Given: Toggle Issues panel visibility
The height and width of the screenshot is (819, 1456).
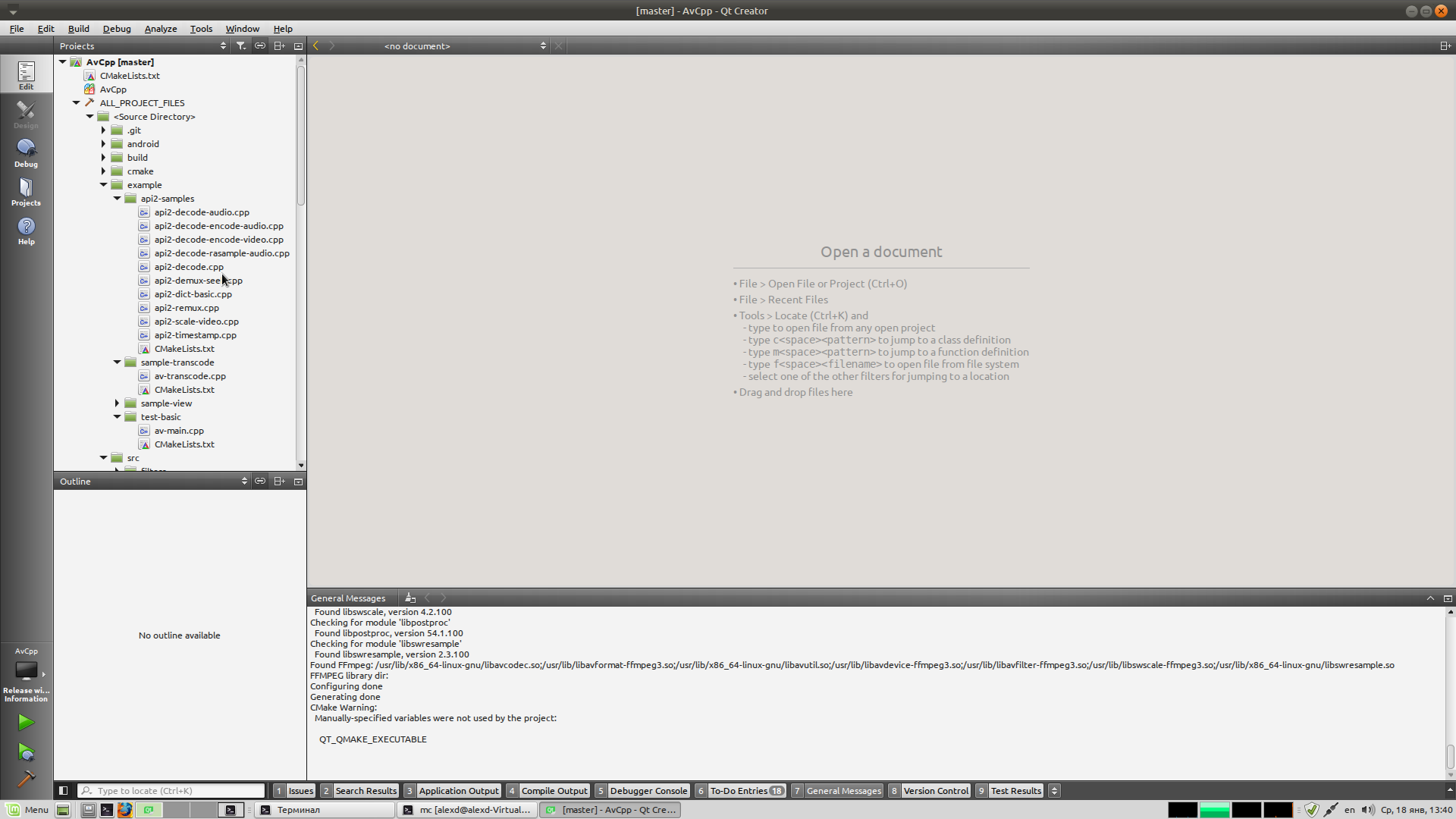Looking at the screenshot, I should tap(300, 790).
